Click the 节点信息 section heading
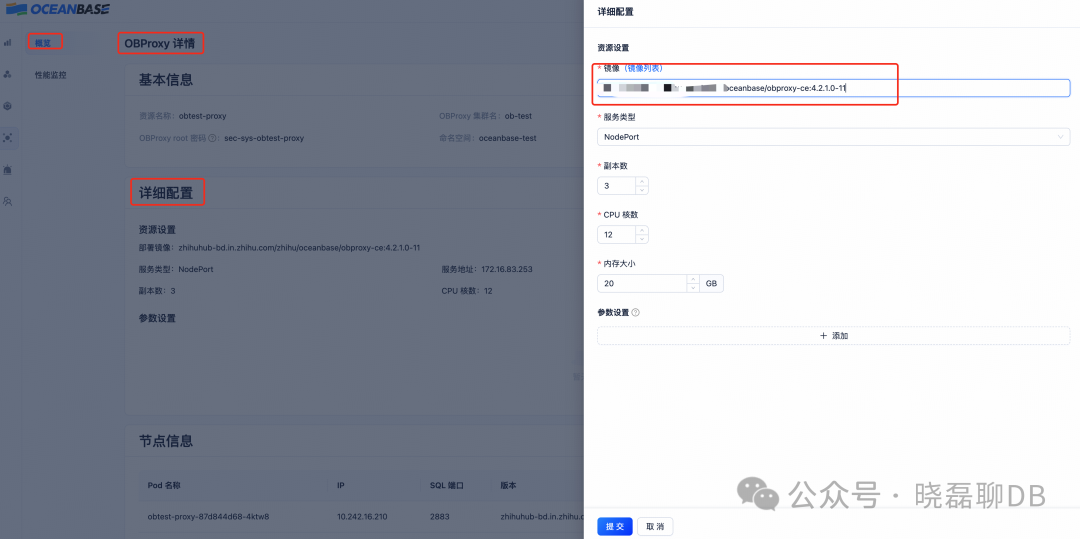Viewport: 1080px width, 539px height. pos(166,441)
